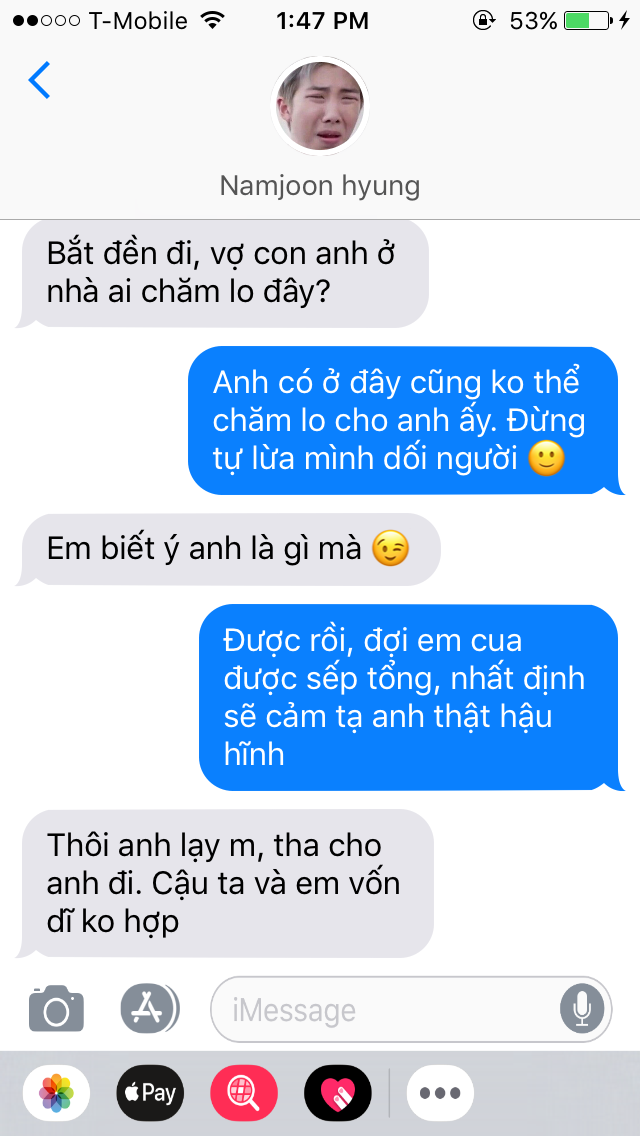The image size is (640, 1136).
Task: Tap the "Bắt đền đi" gray message bubble
Action: pyautogui.click(x=222, y=274)
